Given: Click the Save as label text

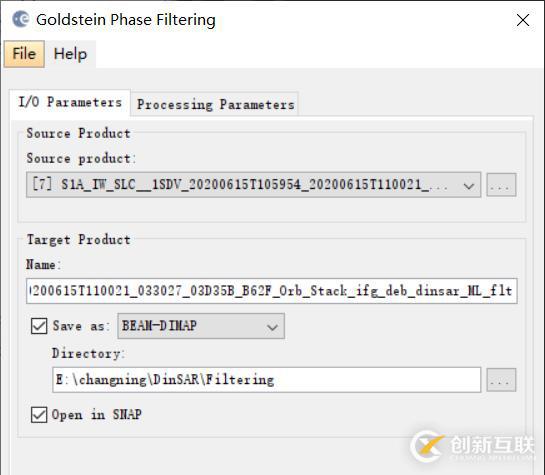Looking at the screenshot, I should 81,326.
